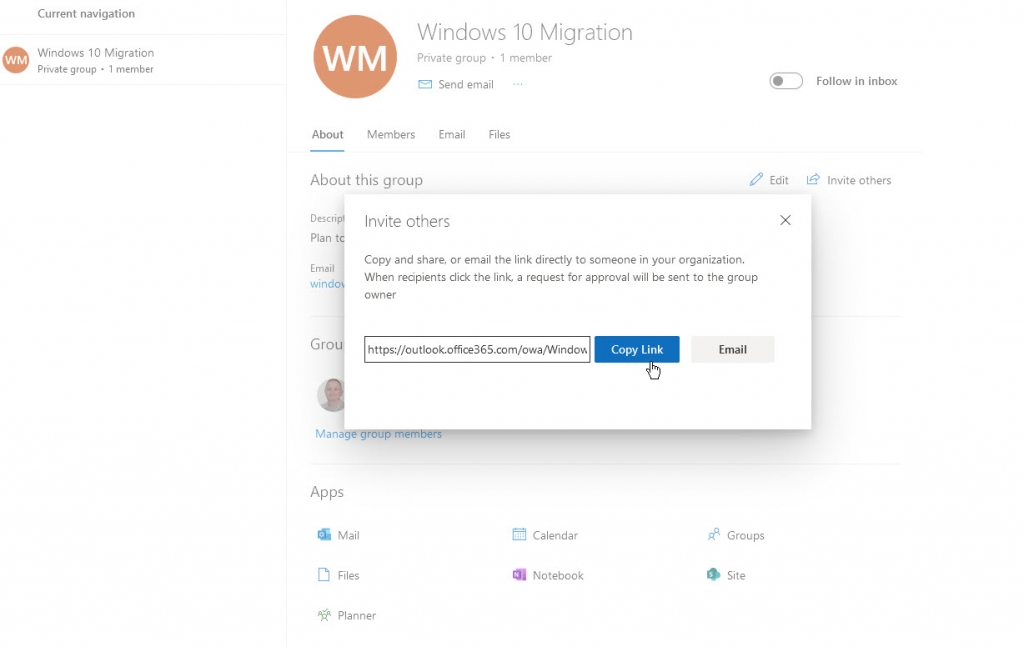Click the Copy Link button
Viewport: 1024px width, 647px height.
pos(637,349)
